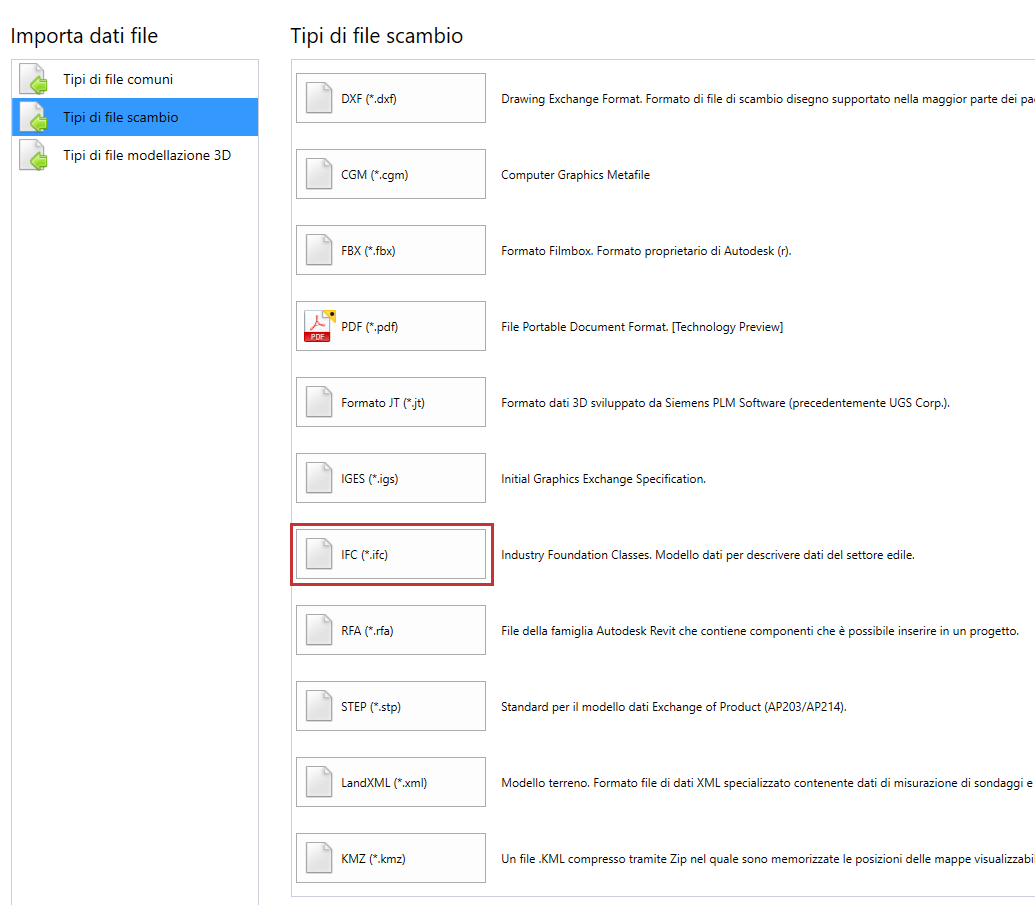This screenshot has width=1035, height=905.
Task: Click the KMZ file page icon
Action: pos(318,858)
